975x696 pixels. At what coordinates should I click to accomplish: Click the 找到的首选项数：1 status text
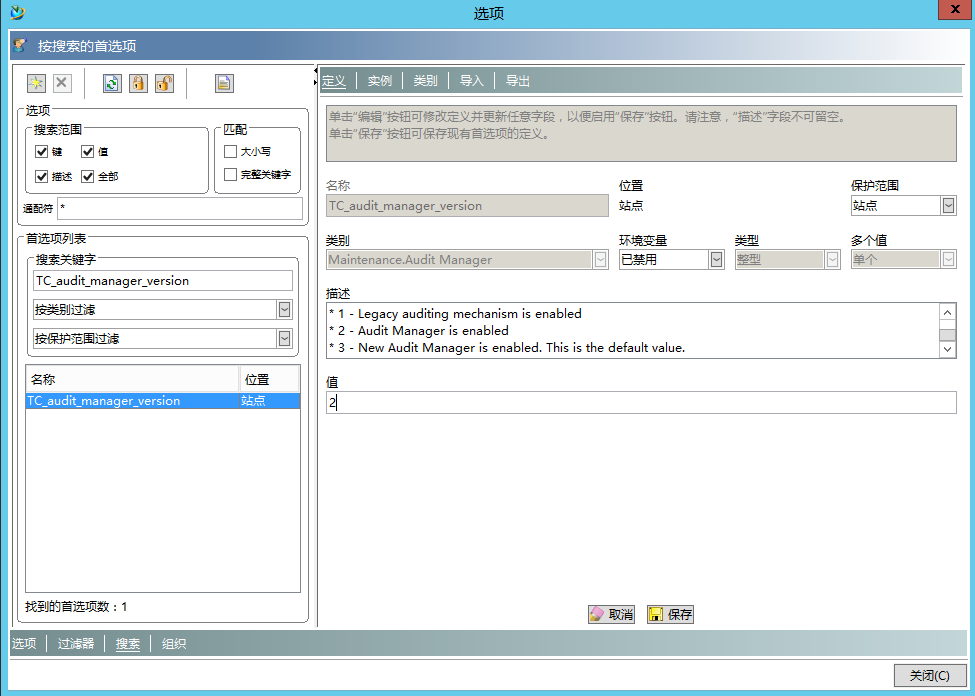(76, 606)
